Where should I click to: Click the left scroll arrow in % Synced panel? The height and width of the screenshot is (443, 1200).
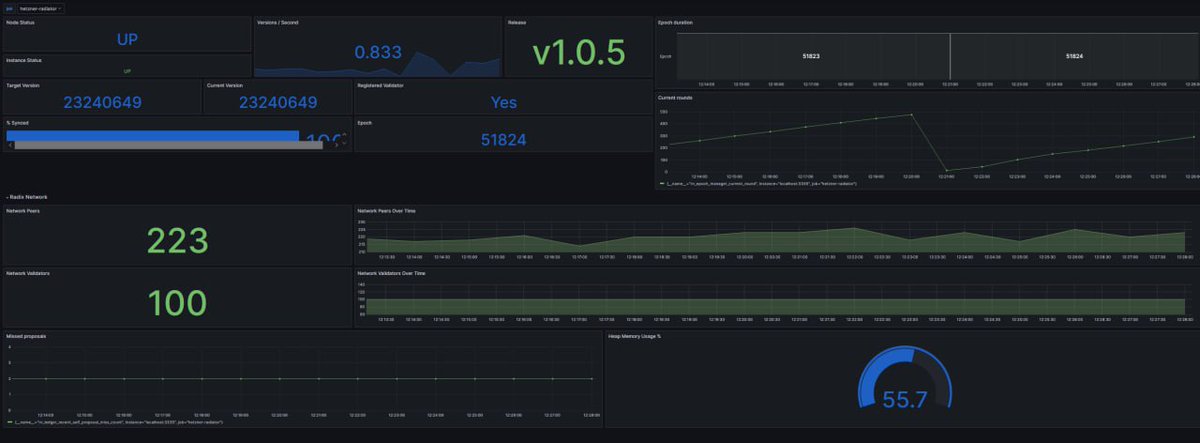point(8,145)
